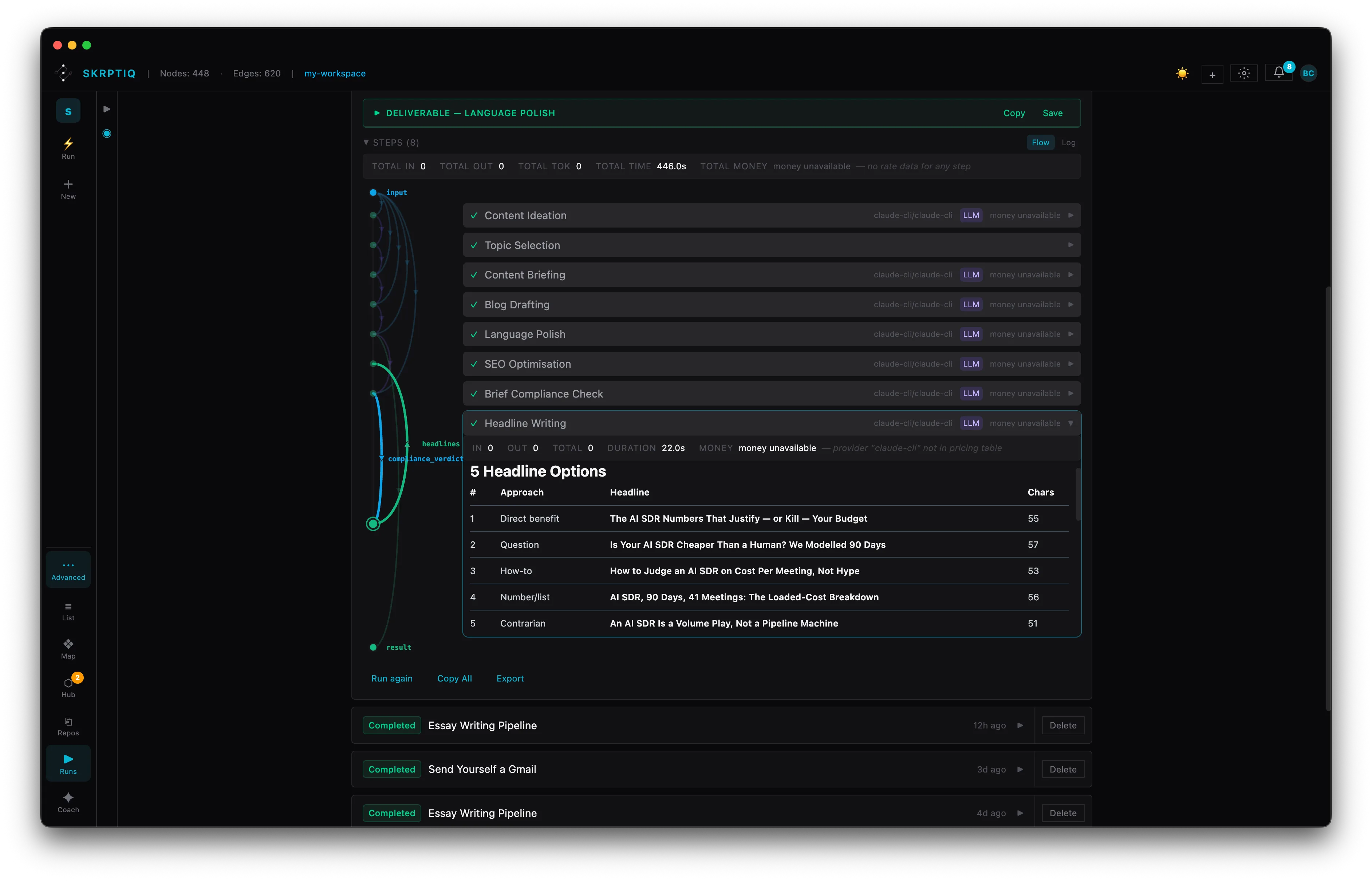This screenshot has height=881, width=1372.
Task: Expand the Content Ideation step
Action: click(x=771, y=216)
